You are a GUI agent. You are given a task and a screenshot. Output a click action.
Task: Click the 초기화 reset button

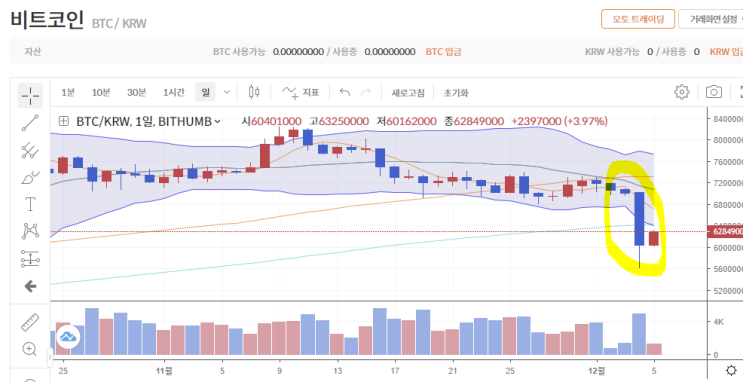(x=456, y=92)
